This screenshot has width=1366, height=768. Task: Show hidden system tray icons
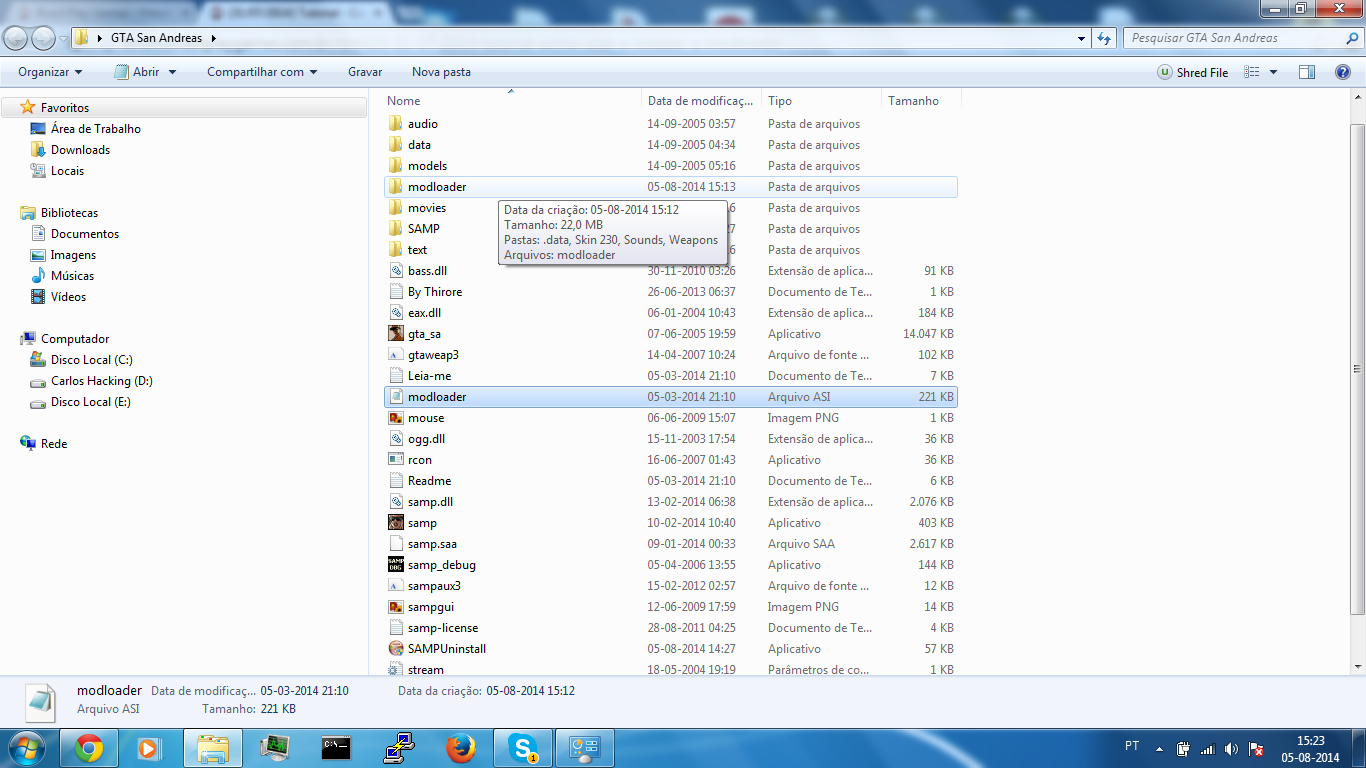click(x=1159, y=749)
